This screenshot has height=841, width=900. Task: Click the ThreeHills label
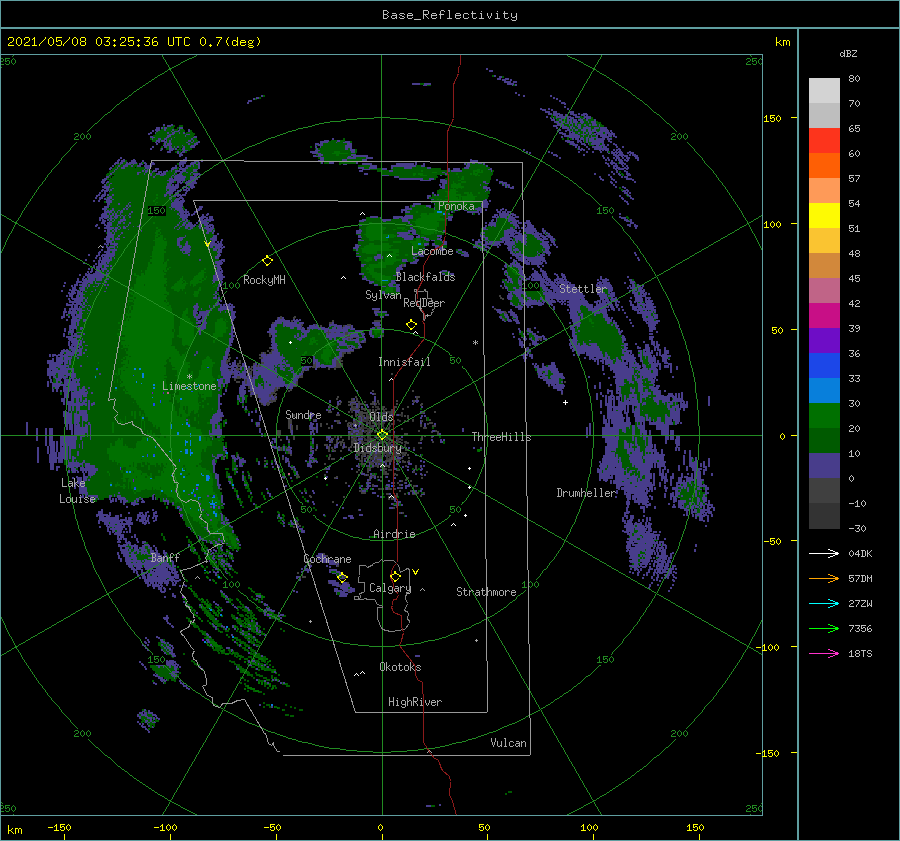click(x=502, y=437)
